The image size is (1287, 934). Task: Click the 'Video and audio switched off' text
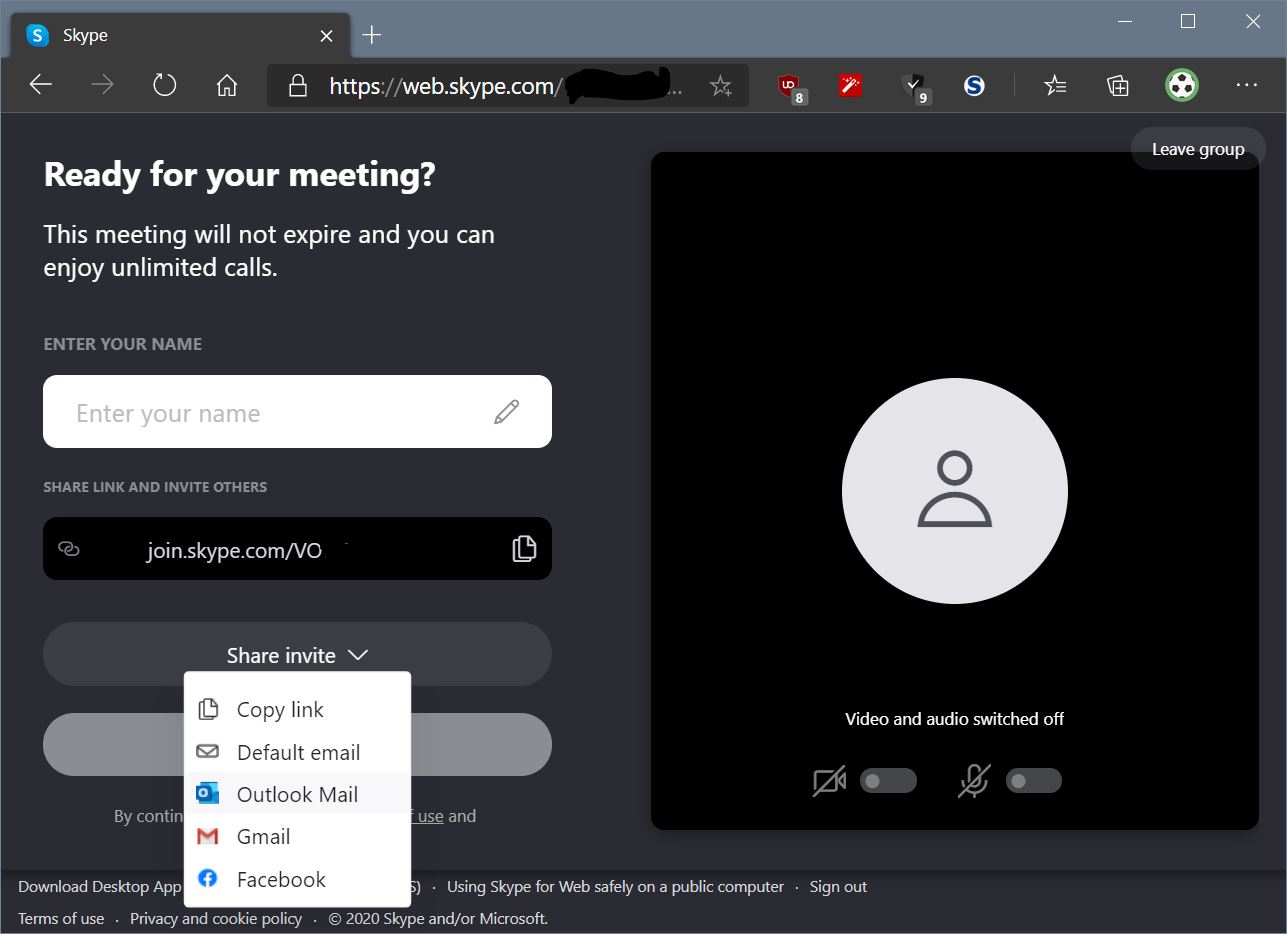coord(954,718)
